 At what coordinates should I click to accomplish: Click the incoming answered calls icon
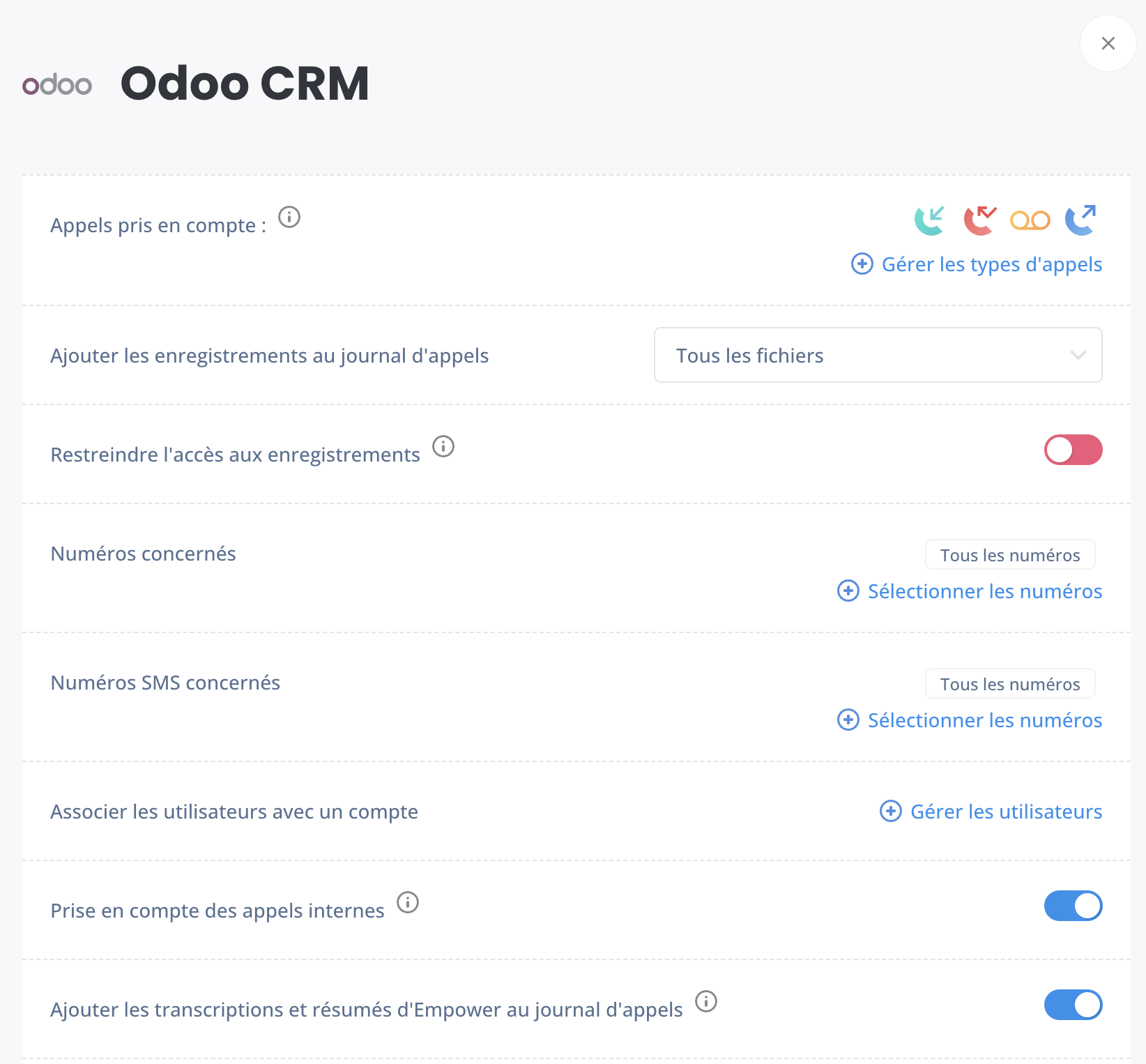pos(930,220)
